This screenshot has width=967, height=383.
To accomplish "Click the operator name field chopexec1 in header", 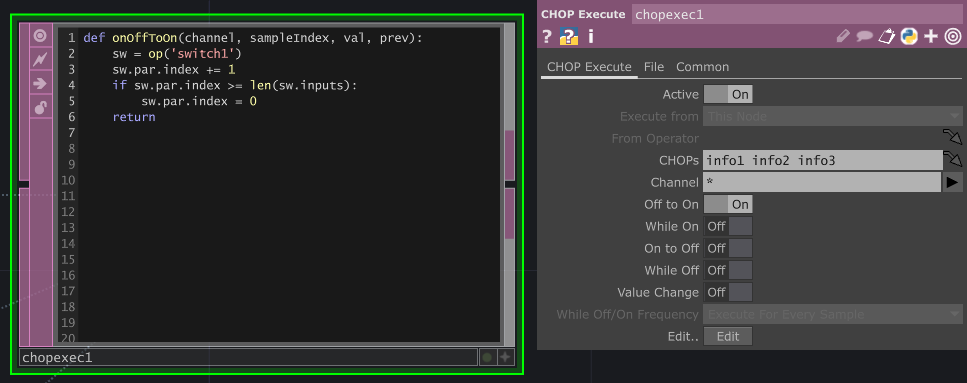I will click(797, 14).
